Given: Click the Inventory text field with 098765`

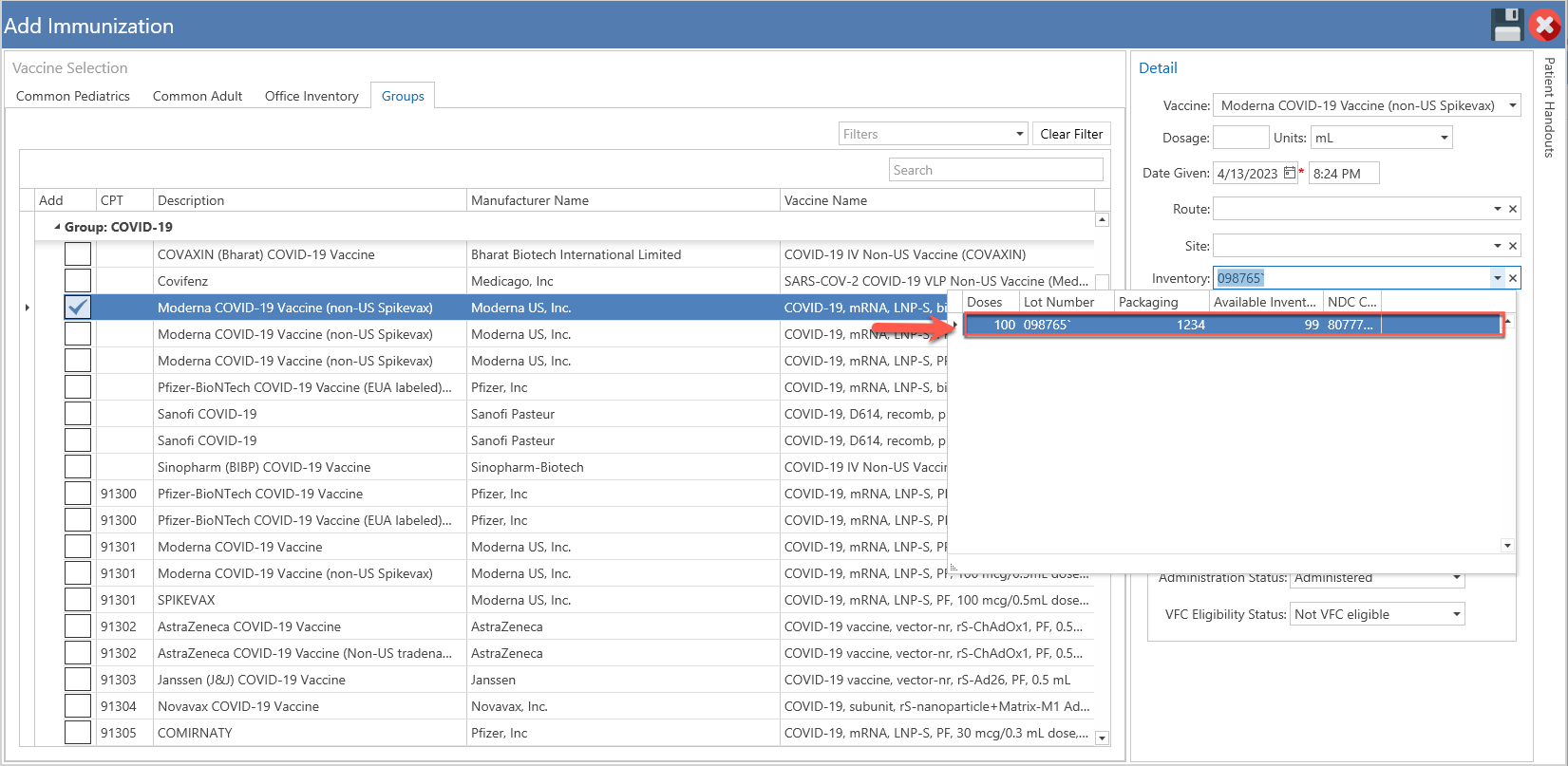Looking at the screenshot, I should click(x=1351, y=278).
